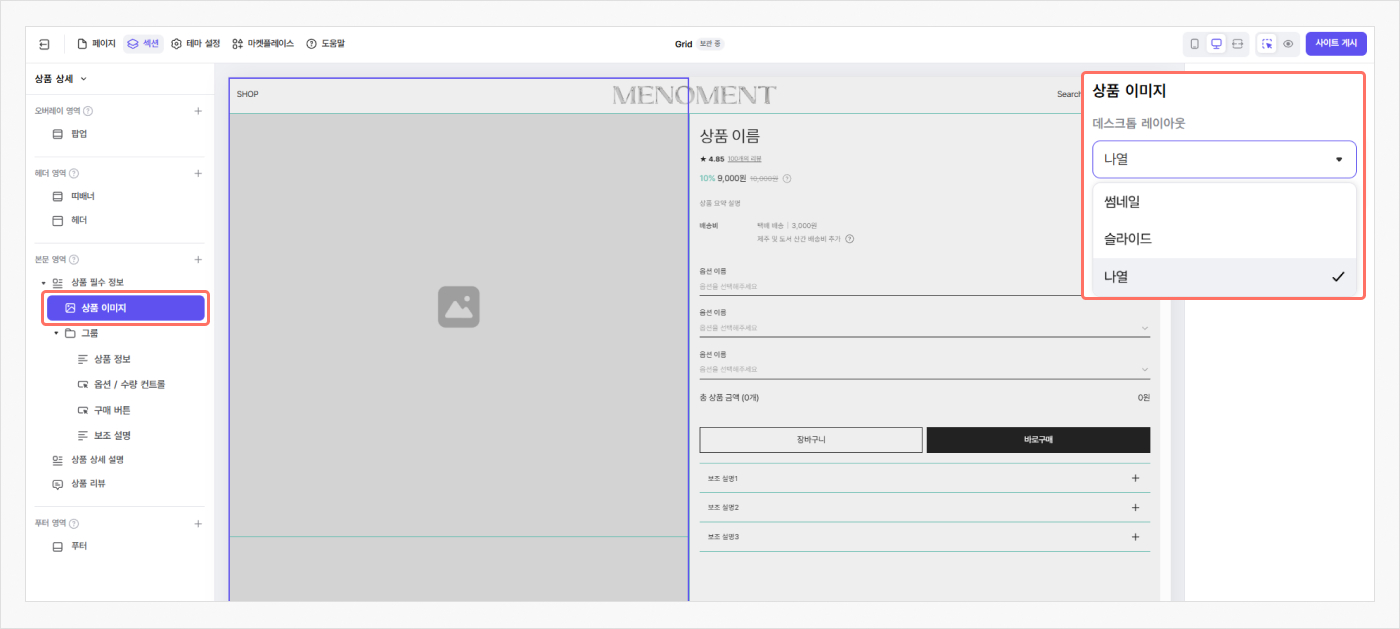Activate the element selection cursor tool
This screenshot has width=1400, height=629.
pos(1267,44)
